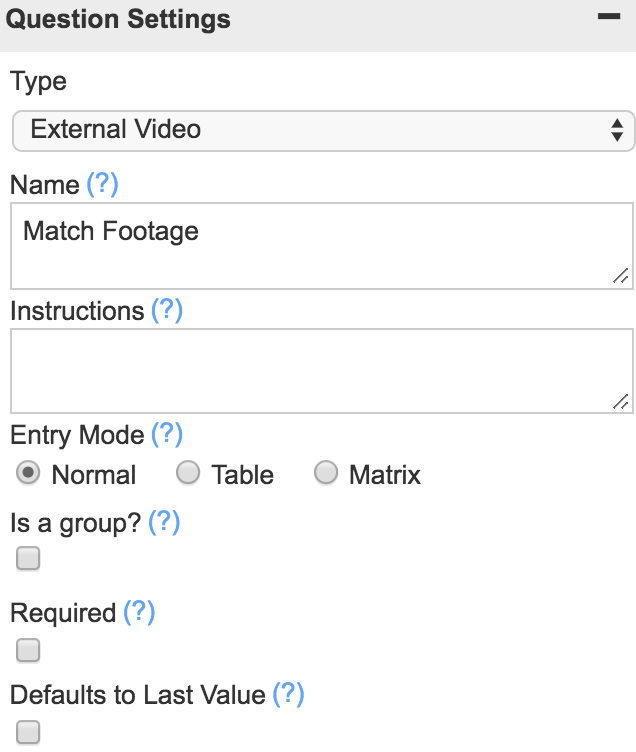Open the Defaults to Last Value help icon
The image size is (636, 752).
(x=288, y=694)
